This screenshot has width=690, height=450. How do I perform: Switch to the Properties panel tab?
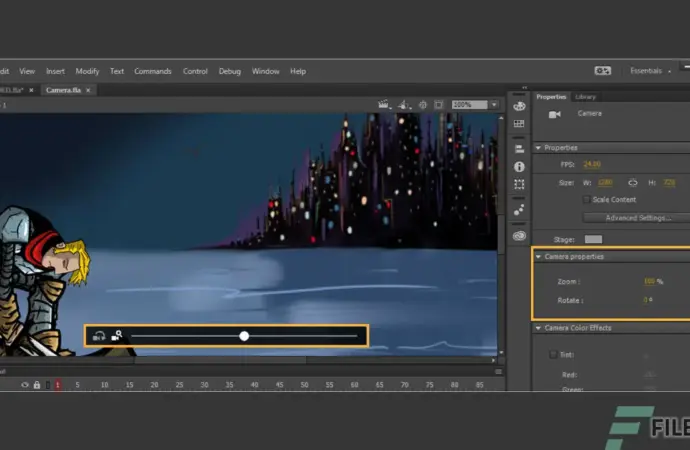[551, 97]
